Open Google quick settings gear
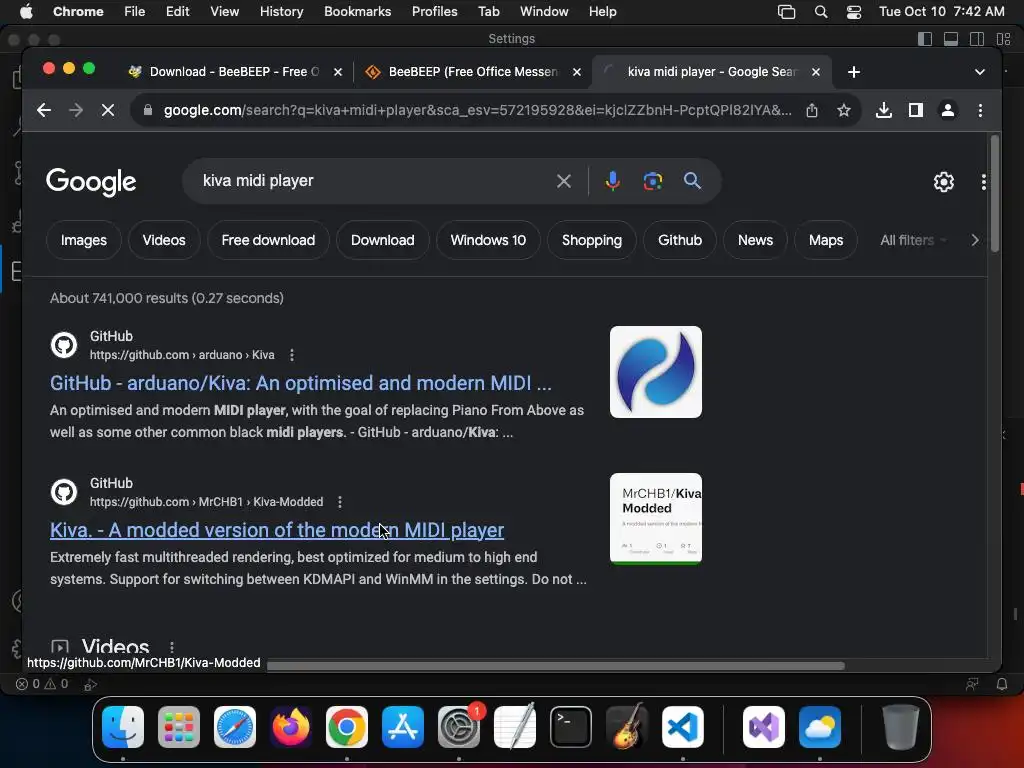Screen dimensions: 1024x768 pos(944,182)
